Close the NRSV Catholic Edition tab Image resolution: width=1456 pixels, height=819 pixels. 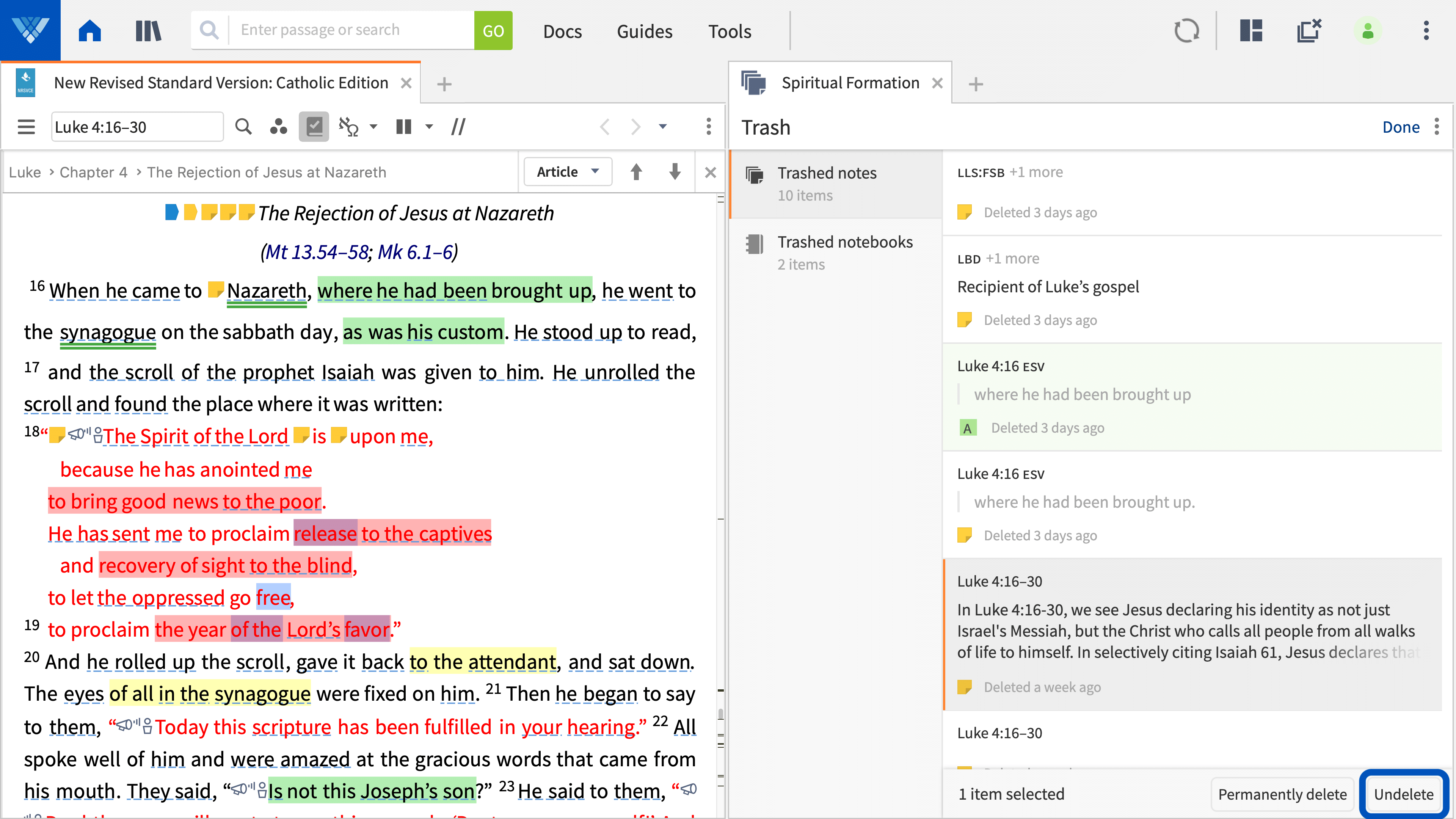406,83
